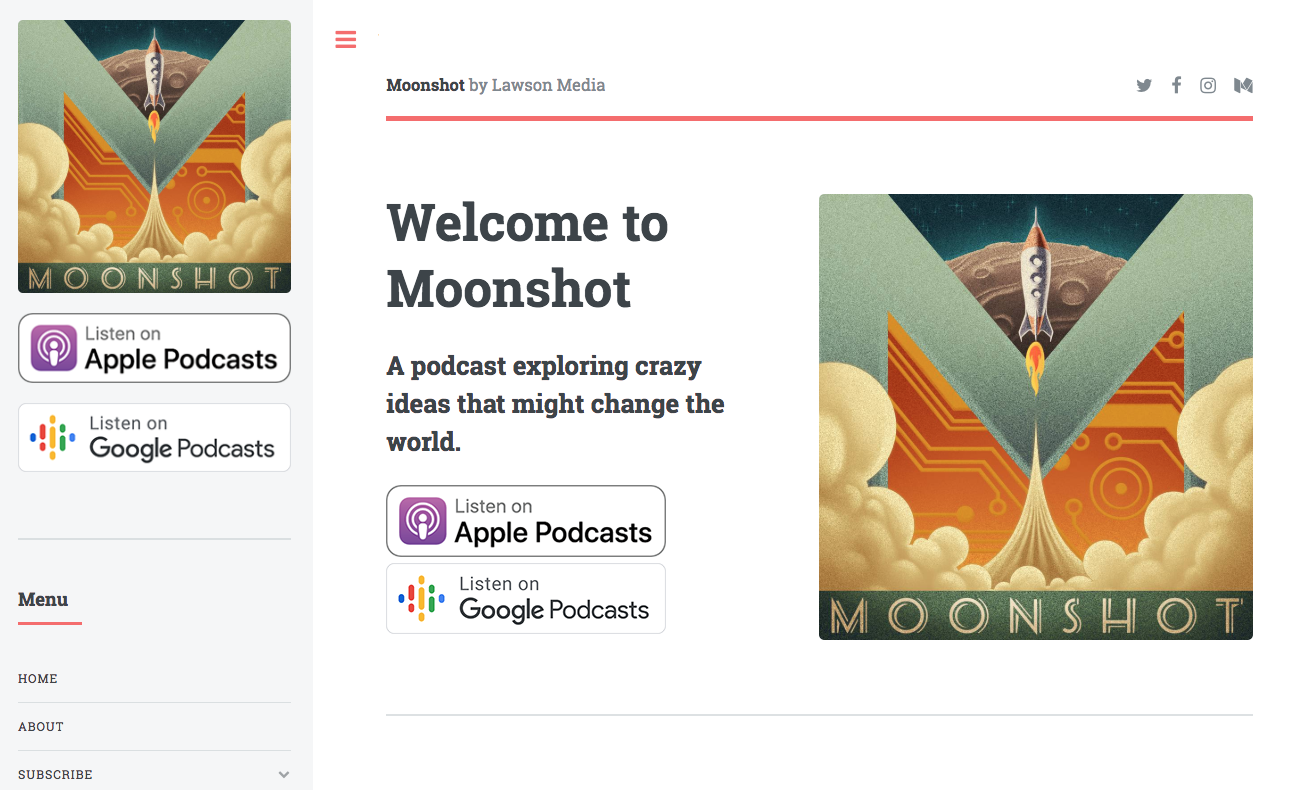1312x790 pixels.
Task: Click the sidebar Listen on Apple Podcasts badge
Action: pos(154,347)
